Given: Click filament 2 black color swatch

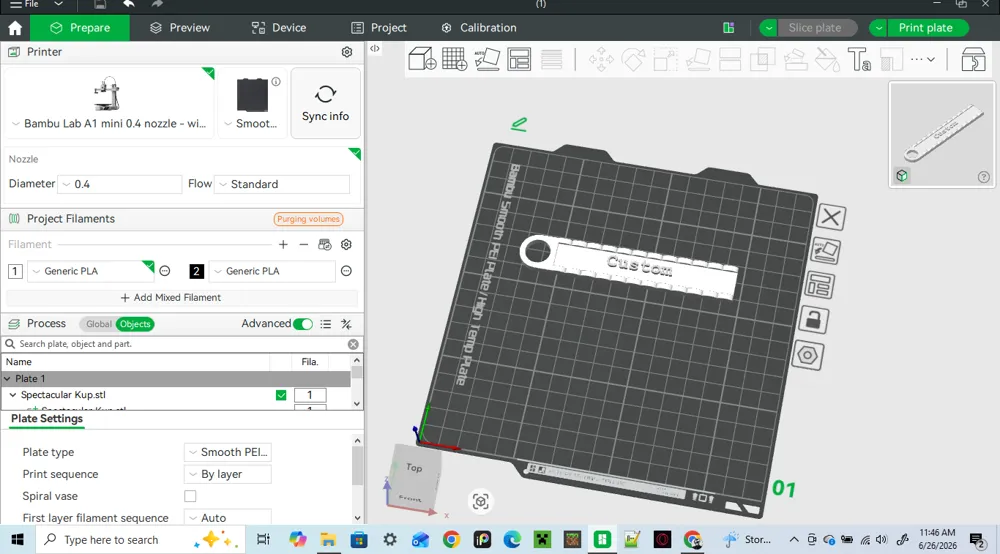Looking at the screenshot, I should point(196,272).
